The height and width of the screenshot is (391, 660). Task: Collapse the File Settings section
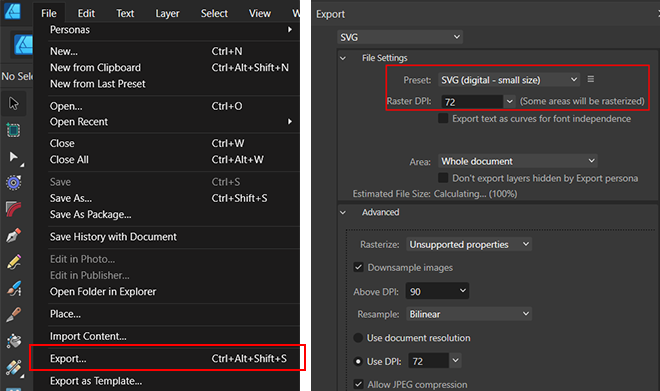tap(343, 58)
